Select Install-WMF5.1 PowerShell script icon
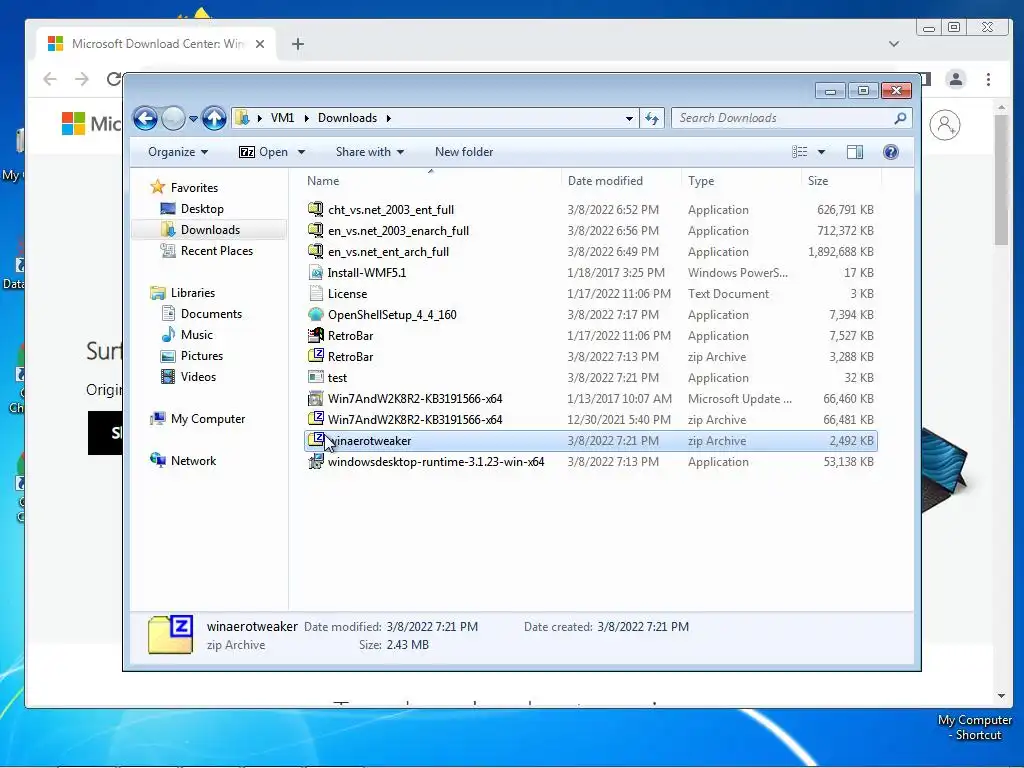The height and width of the screenshot is (768, 1024). (315, 272)
